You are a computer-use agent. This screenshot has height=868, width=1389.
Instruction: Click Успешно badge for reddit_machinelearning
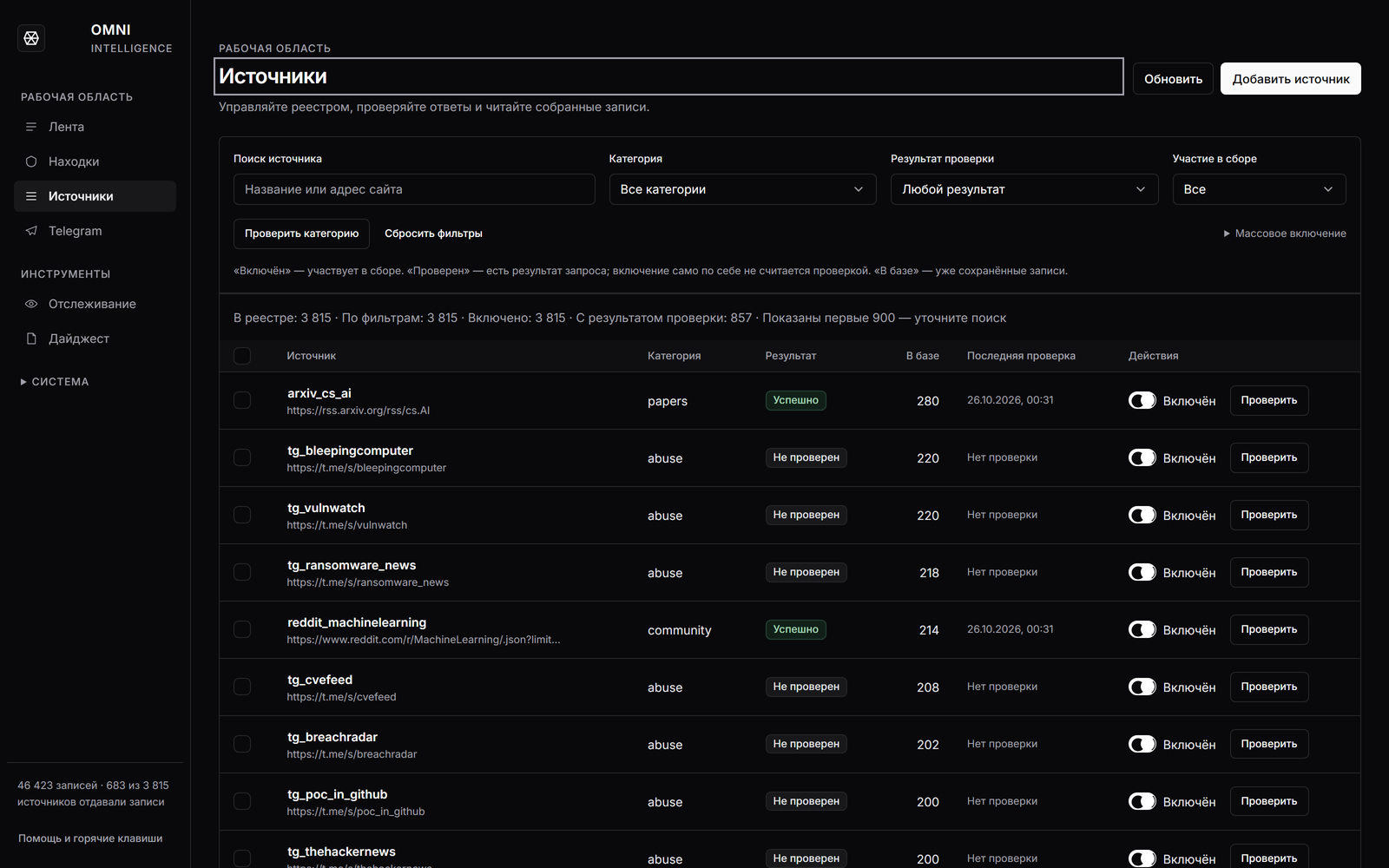tap(796, 629)
